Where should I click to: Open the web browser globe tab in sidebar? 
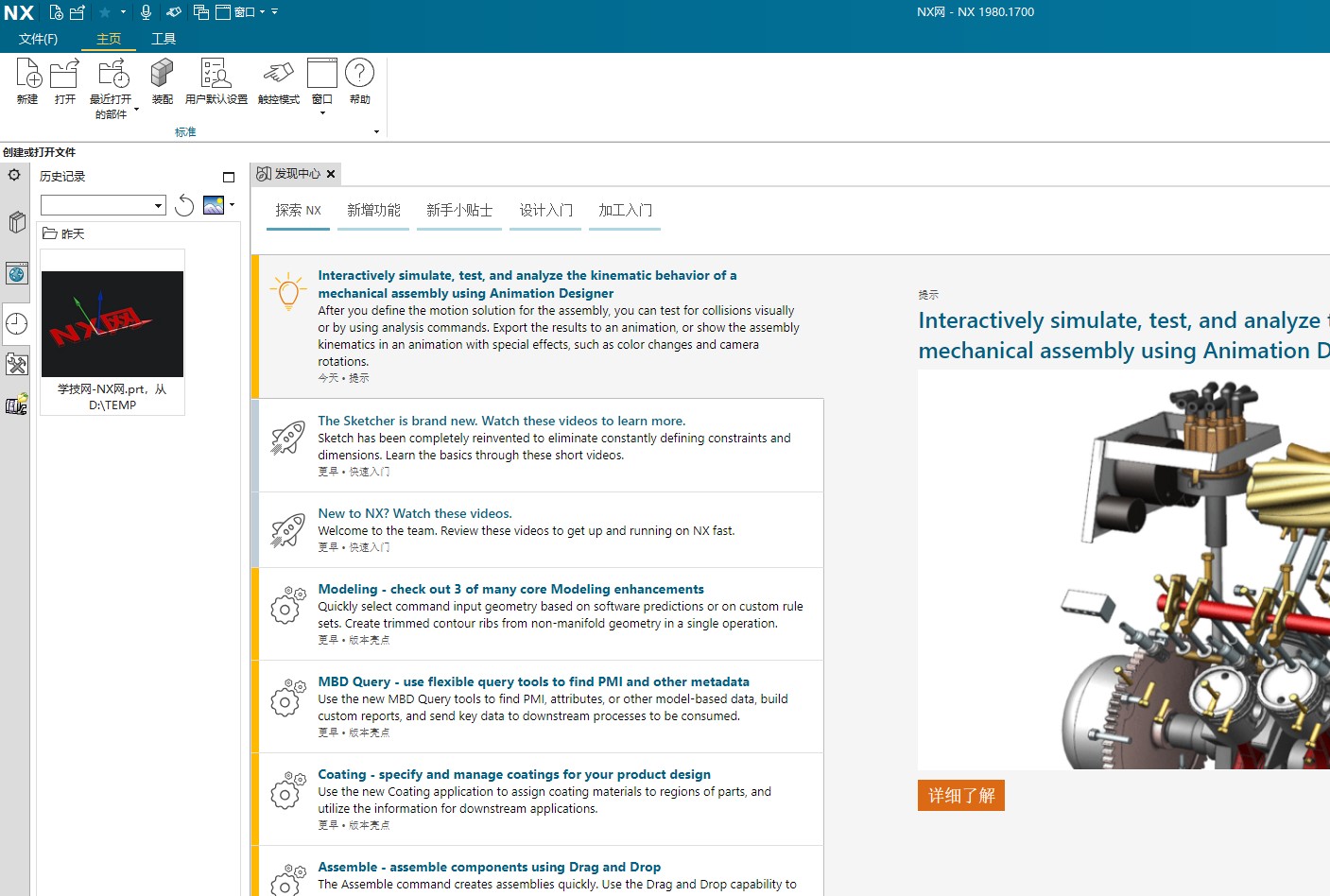pos(17,274)
